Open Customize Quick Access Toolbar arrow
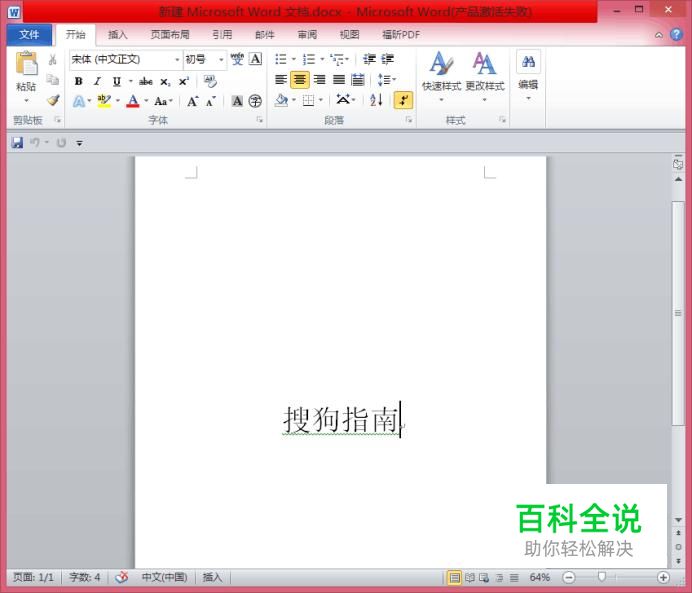692x593 pixels. 79,143
